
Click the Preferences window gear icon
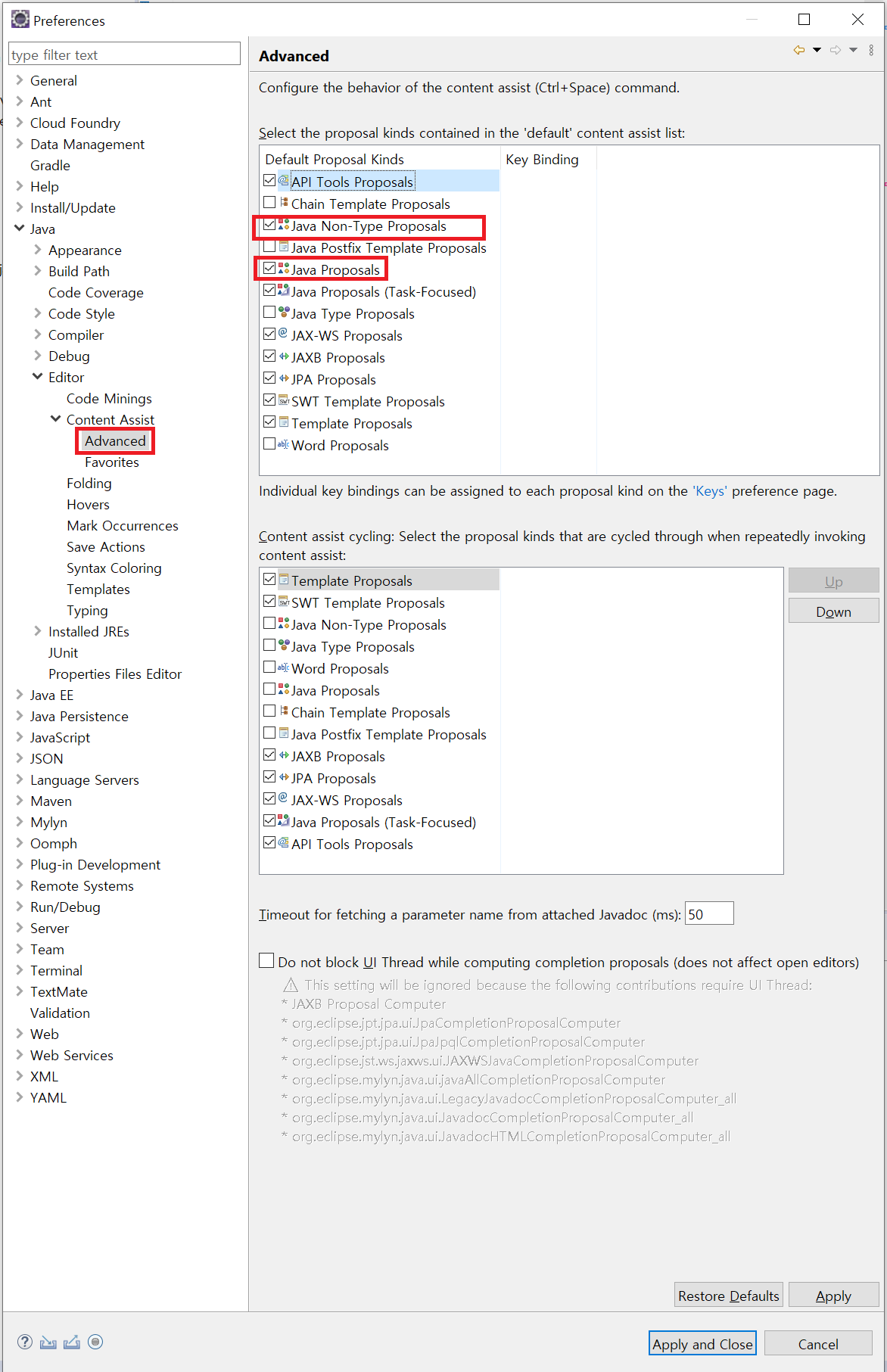coord(20,20)
